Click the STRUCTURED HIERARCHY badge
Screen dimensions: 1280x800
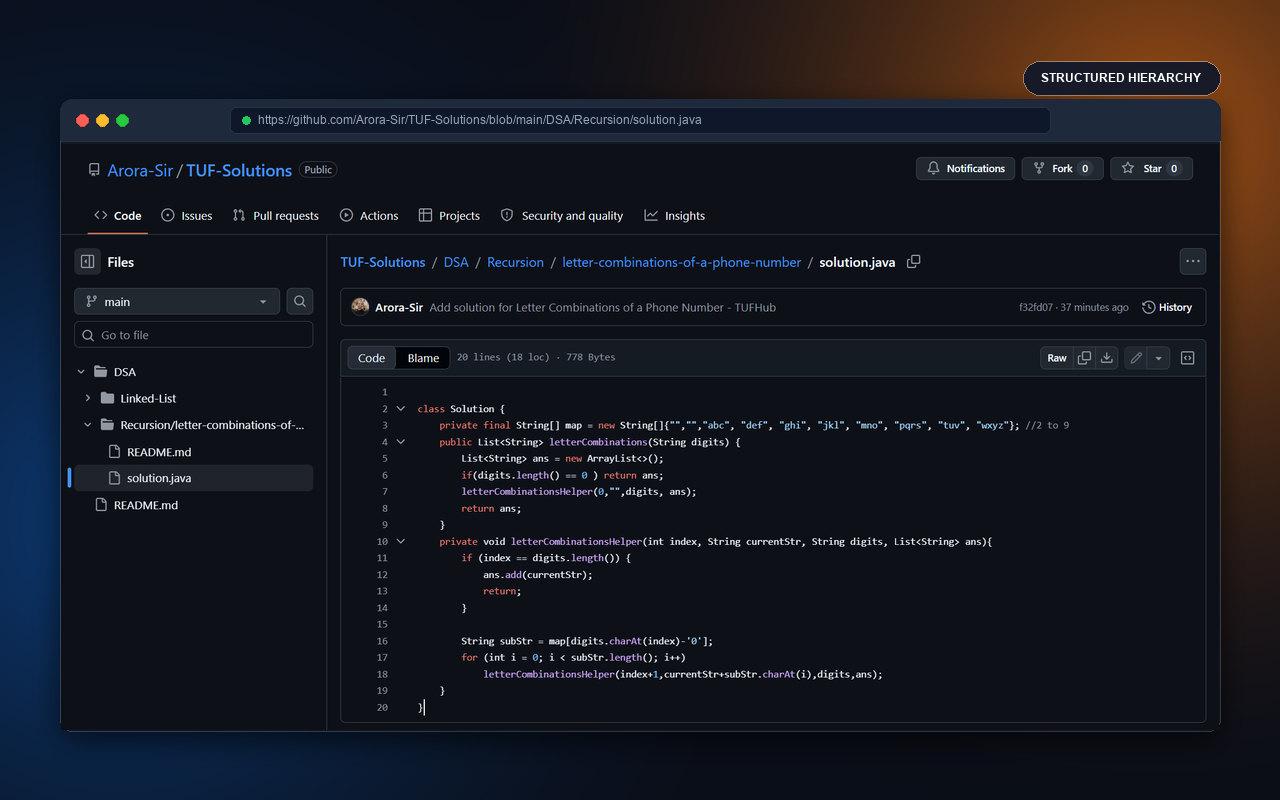[x=1121, y=78]
